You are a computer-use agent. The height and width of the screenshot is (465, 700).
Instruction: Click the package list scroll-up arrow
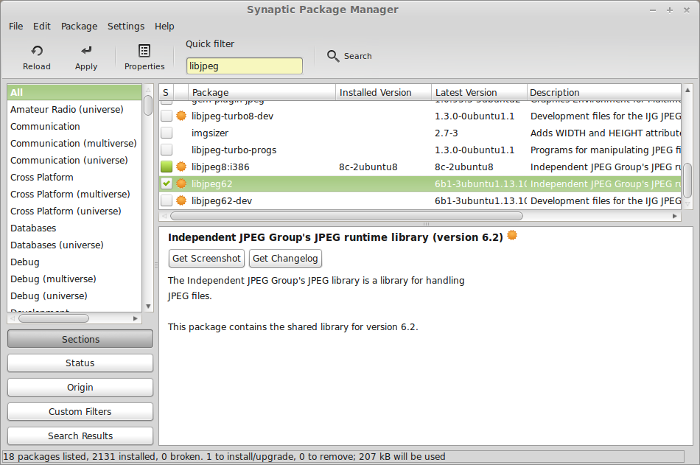pyautogui.click(x=688, y=90)
